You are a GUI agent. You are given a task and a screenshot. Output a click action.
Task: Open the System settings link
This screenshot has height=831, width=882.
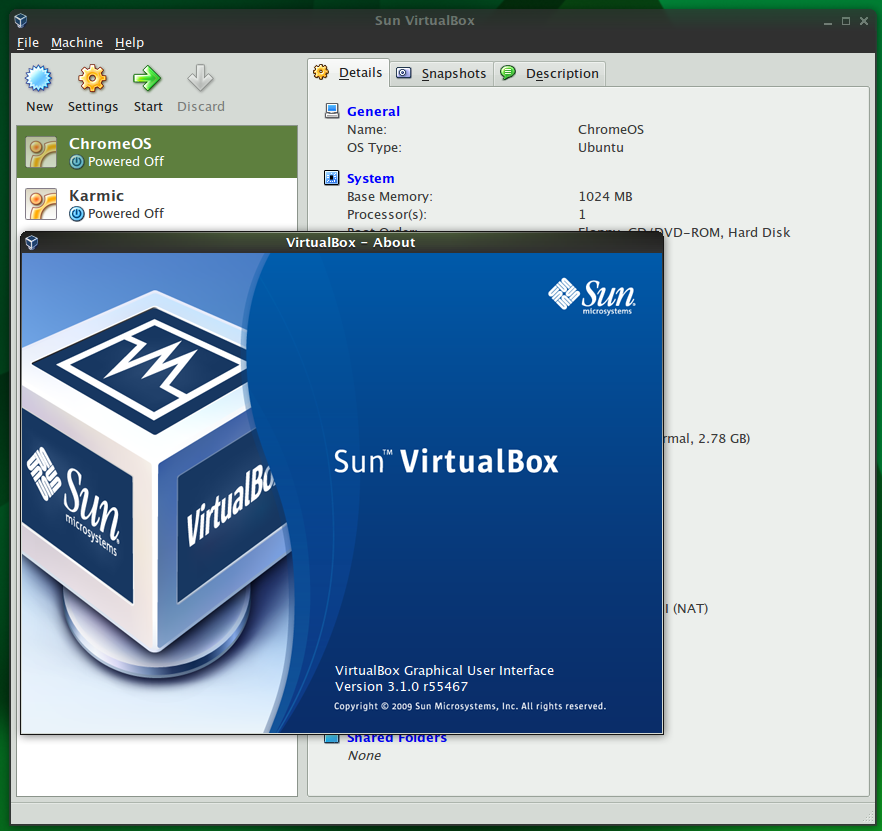(371, 178)
